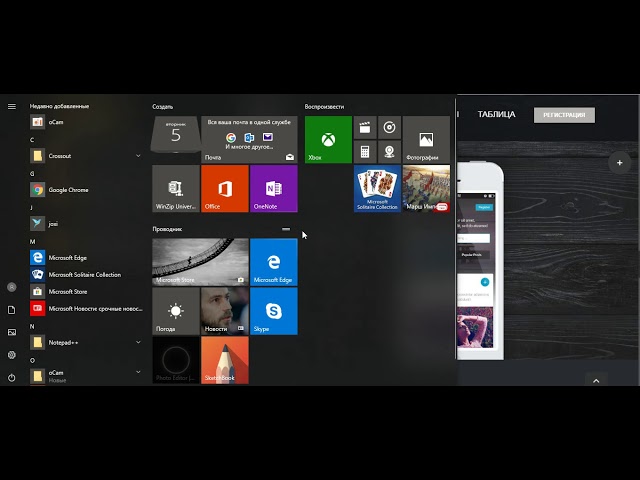Open the Calculator small tile
This screenshot has width=640, height=480.
[x=365, y=152]
